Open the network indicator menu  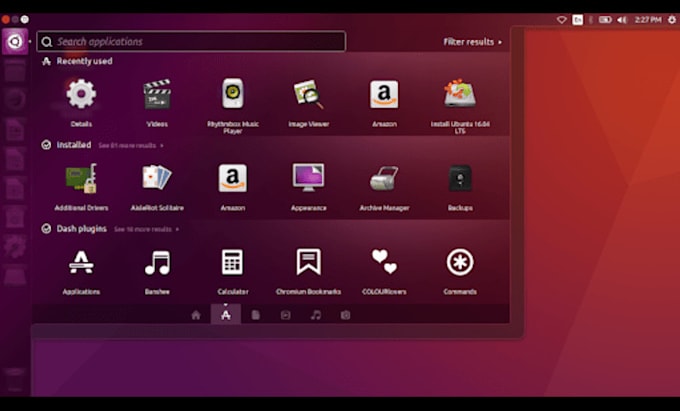coord(562,20)
